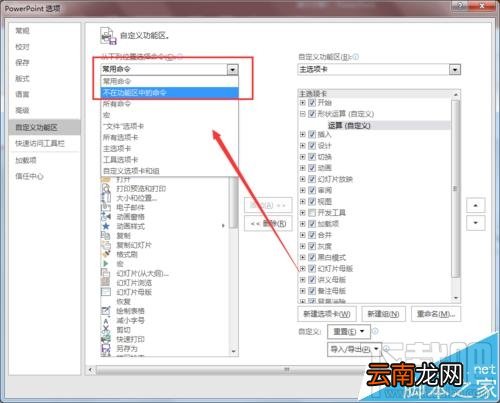Expand the 黑白模式 tree node
Image resolution: width=500 pixels, height=403 pixels.
click(302, 257)
